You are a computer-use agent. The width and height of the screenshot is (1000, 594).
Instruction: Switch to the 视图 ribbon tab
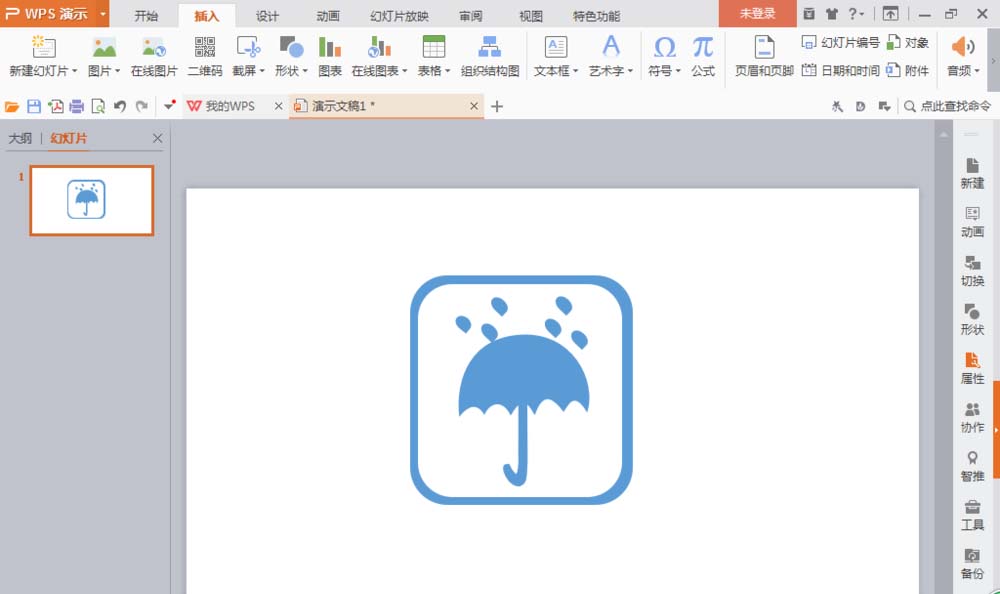[x=531, y=16]
